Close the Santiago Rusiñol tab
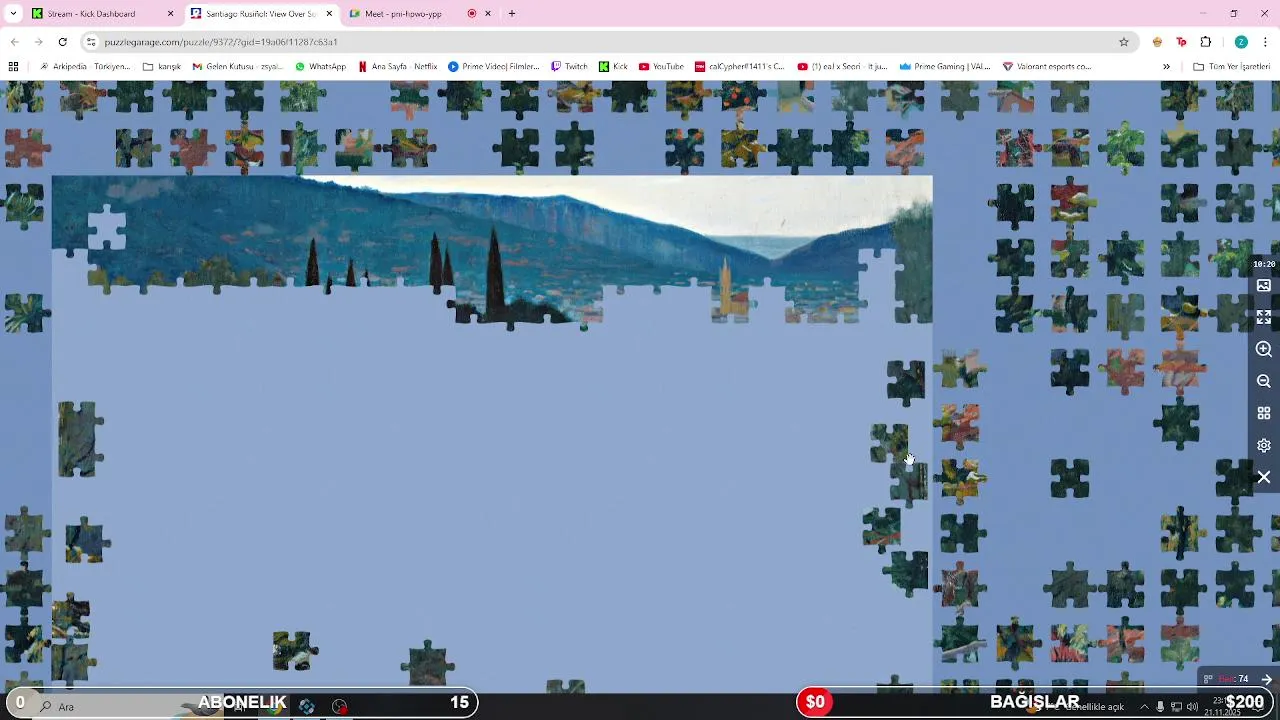 [x=329, y=14]
